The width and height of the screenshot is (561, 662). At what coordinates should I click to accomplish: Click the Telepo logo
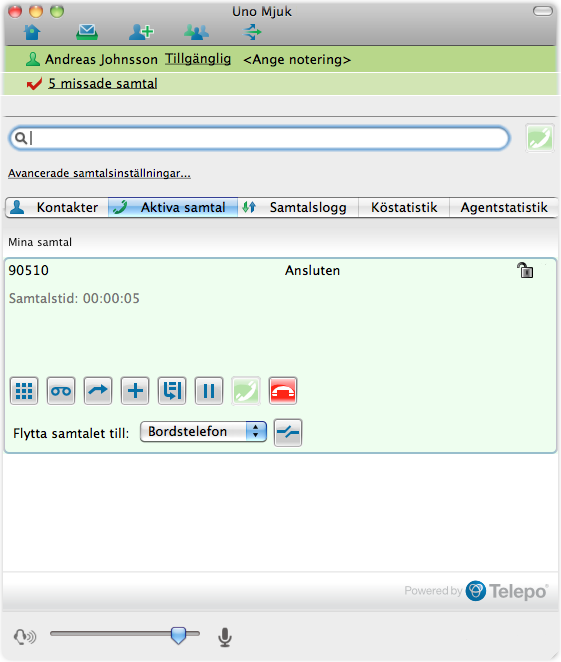click(507, 591)
